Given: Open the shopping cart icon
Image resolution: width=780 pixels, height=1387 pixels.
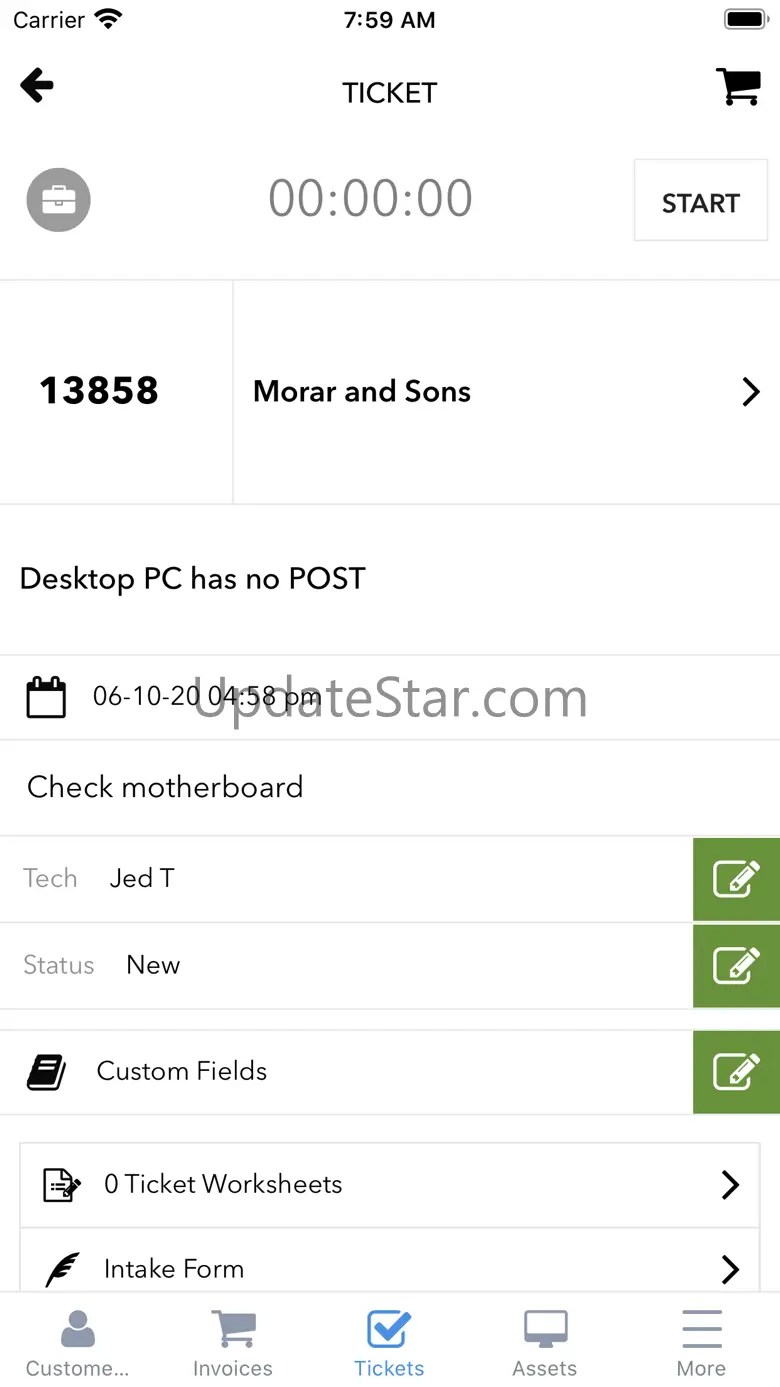Looking at the screenshot, I should coord(739,87).
